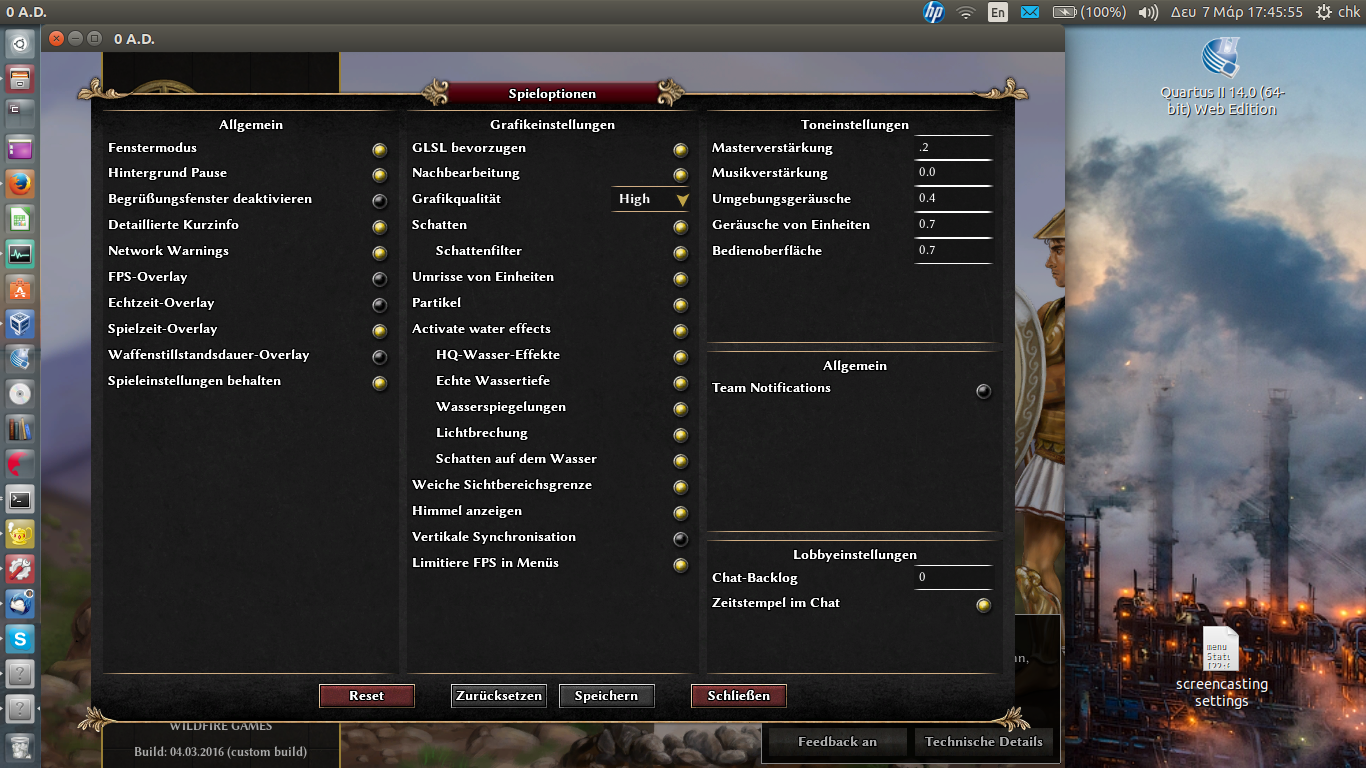Launch VirtualBox from the dock
Screen dimensions: 1366x768
(20, 324)
